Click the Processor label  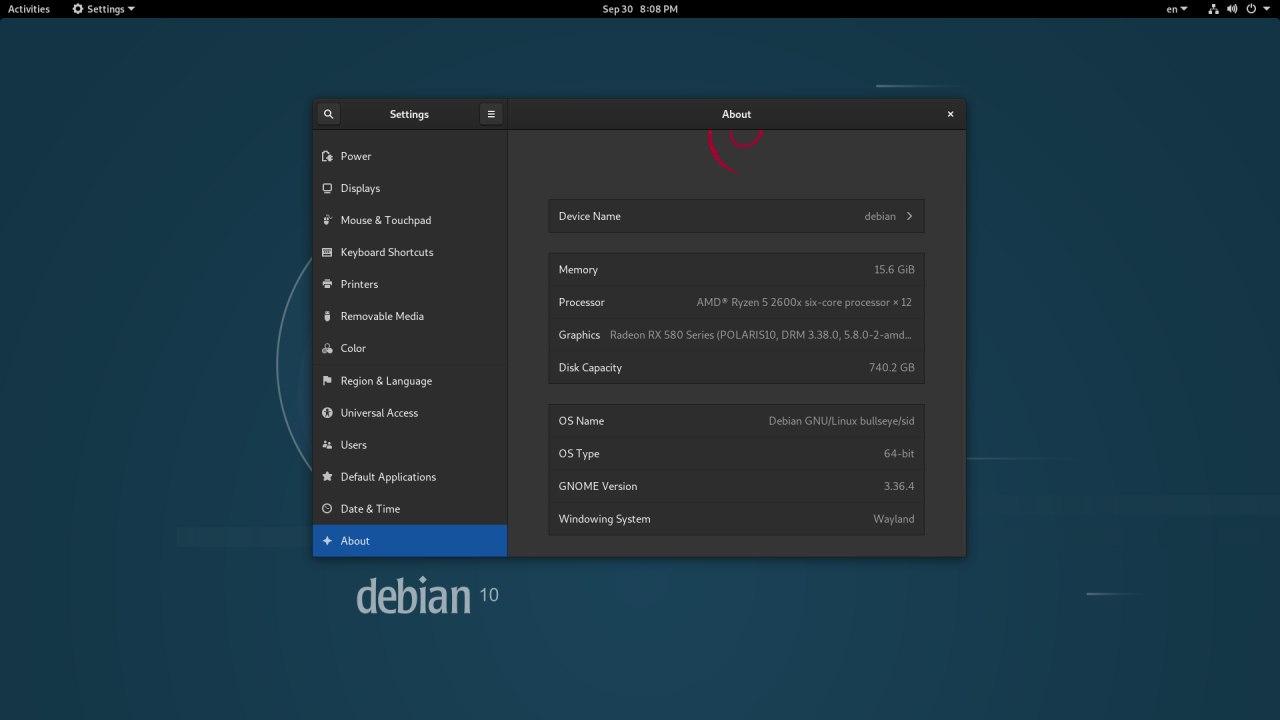(581, 302)
